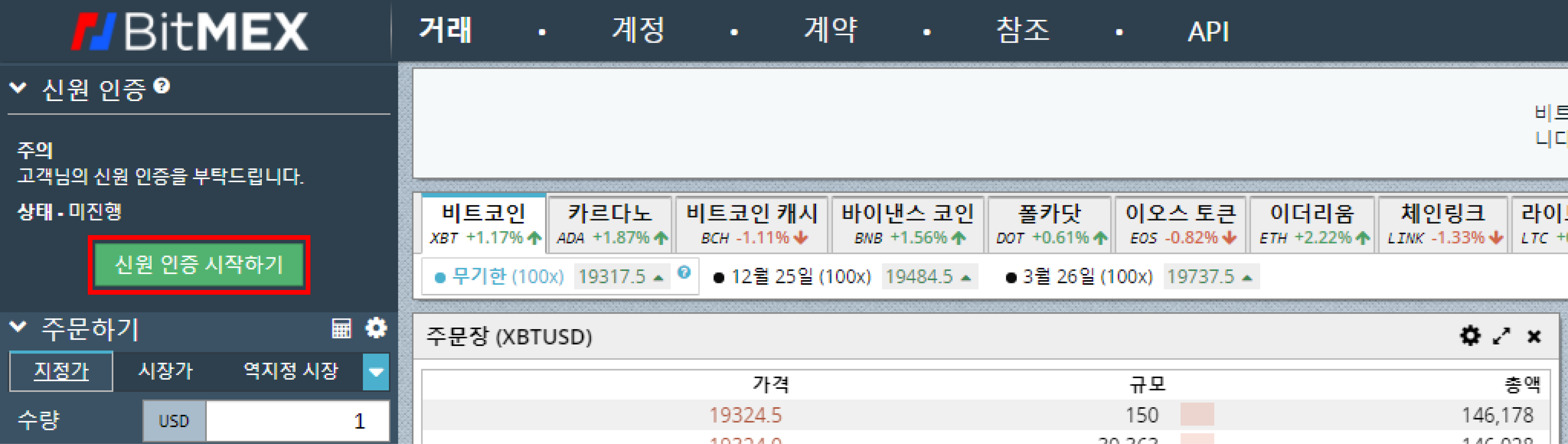Click the help icon next to 무기한 price
The height and width of the screenshot is (444, 1568).
tap(684, 272)
